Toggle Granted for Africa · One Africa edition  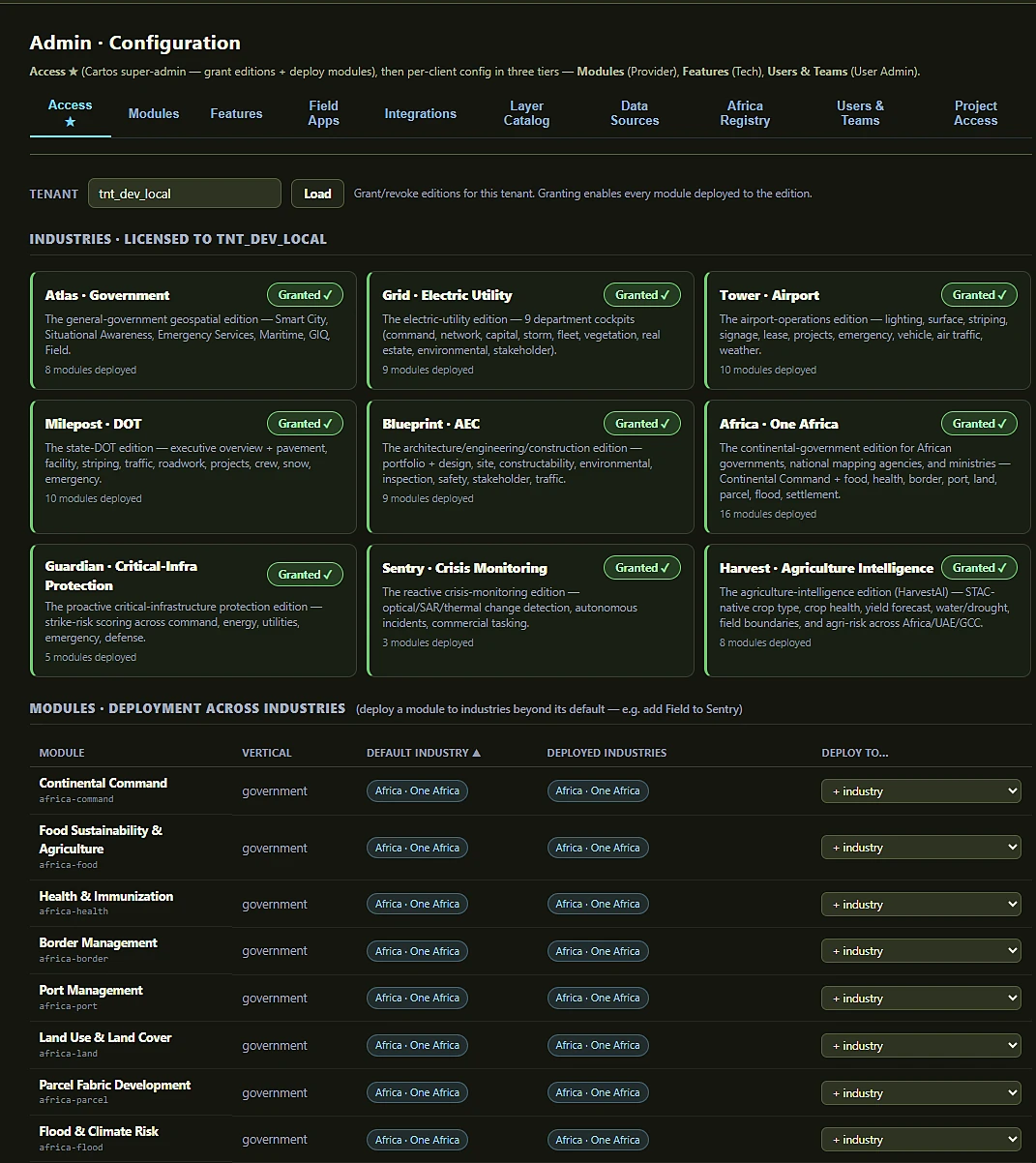point(979,424)
